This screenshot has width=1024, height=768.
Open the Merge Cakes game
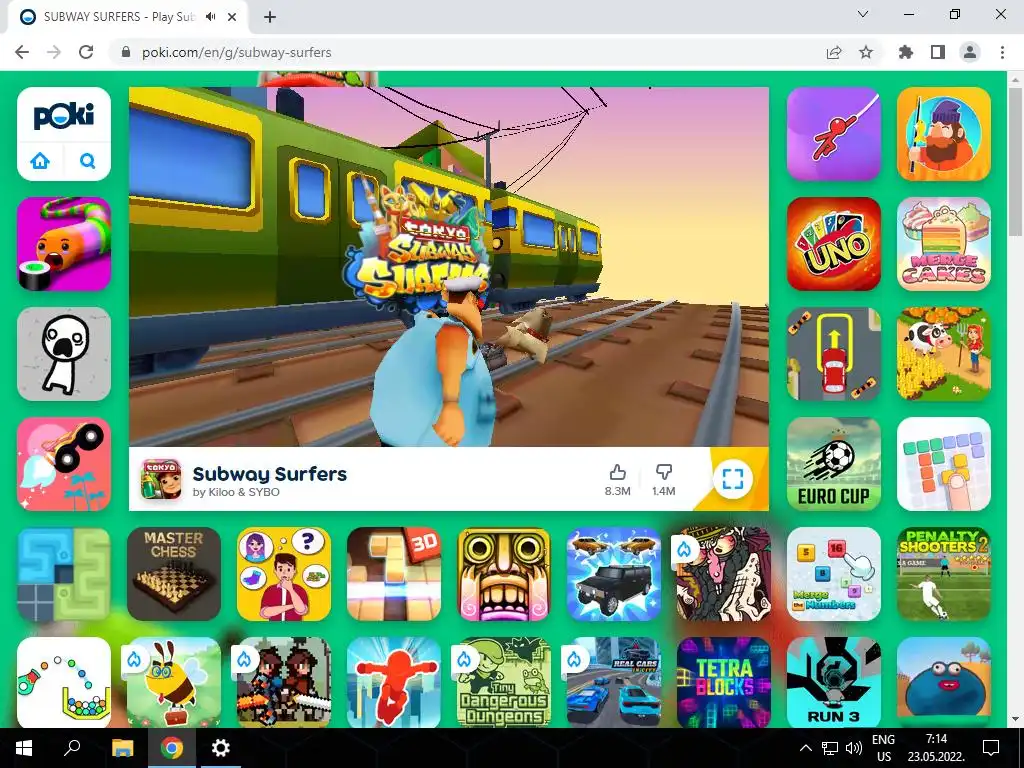click(944, 244)
